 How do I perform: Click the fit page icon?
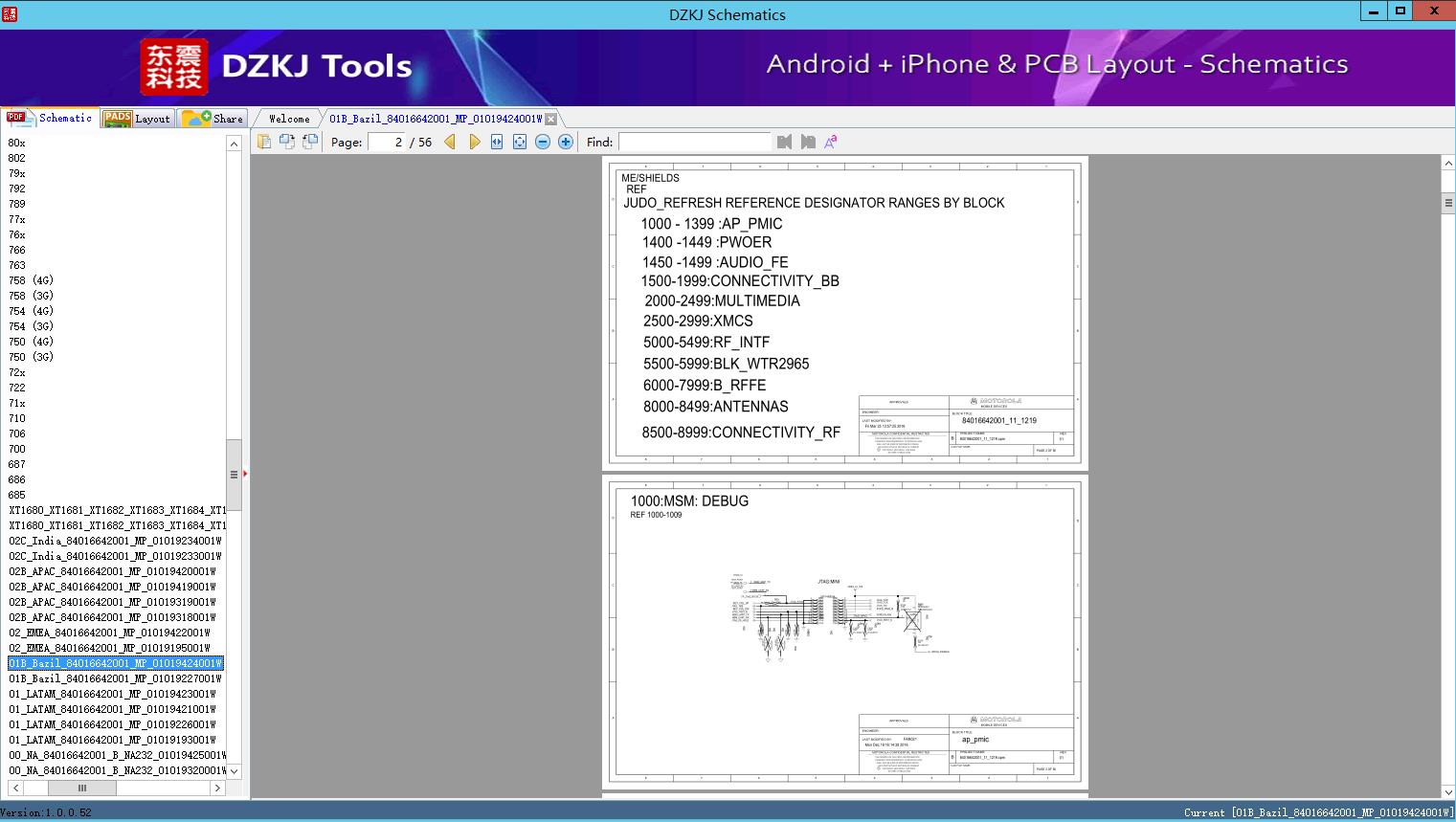[520, 142]
